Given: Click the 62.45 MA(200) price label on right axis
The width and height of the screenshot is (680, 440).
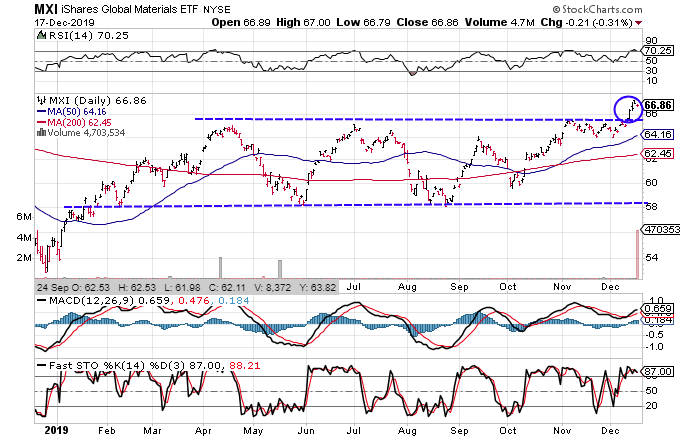Looking at the screenshot, I should point(658,154).
